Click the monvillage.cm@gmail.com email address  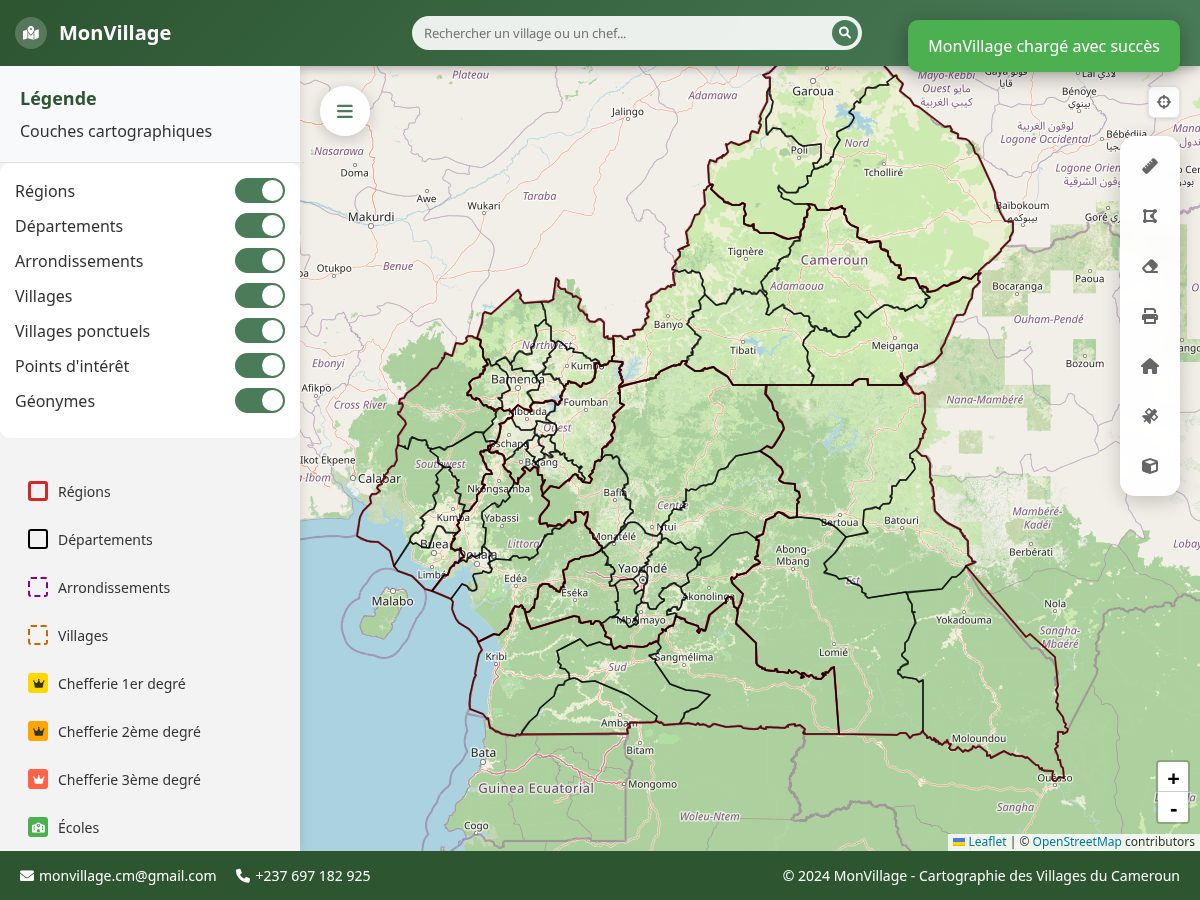click(x=128, y=876)
